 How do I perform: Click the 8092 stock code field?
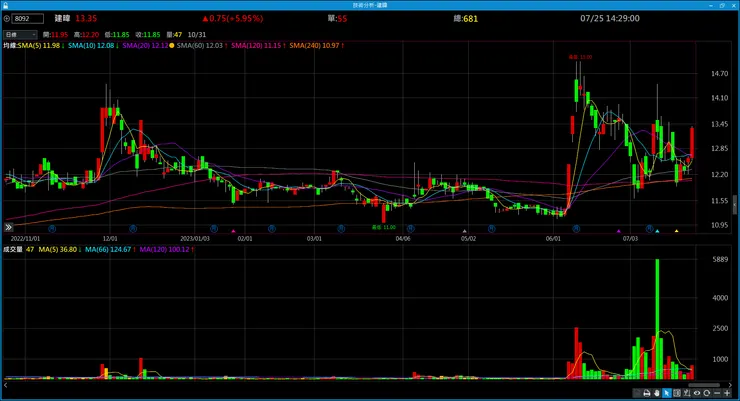click(28, 19)
